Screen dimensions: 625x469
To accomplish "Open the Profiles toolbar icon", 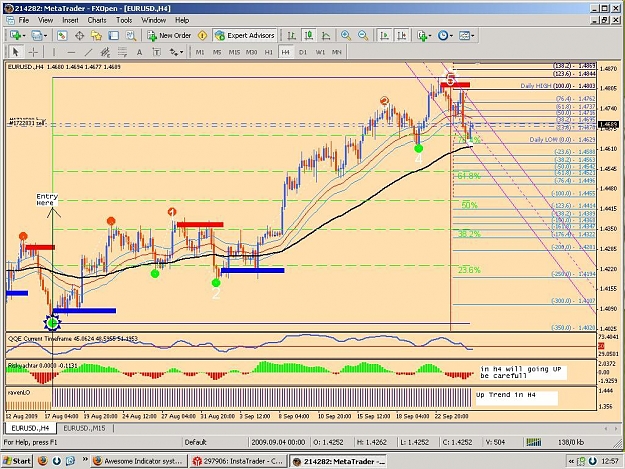I will coord(36,35).
